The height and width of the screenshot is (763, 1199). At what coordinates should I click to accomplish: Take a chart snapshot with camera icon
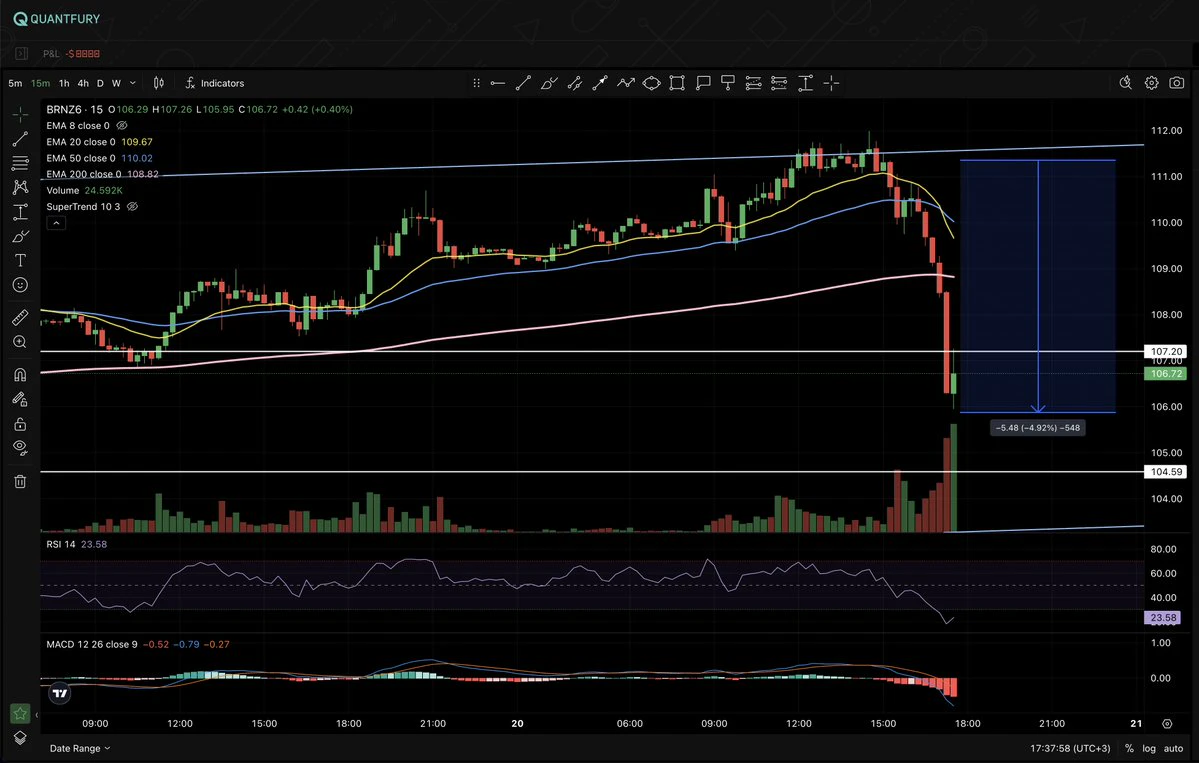pyautogui.click(x=1177, y=83)
